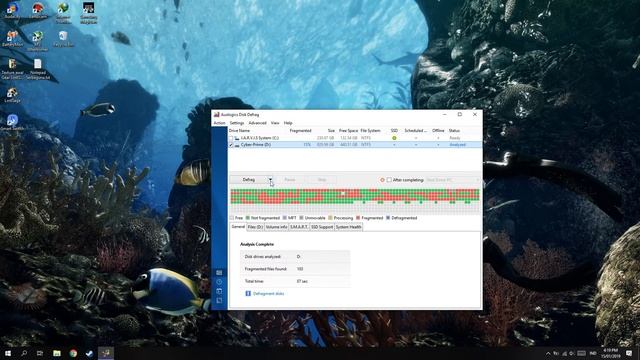
Task: Open Task View from the taskbar
Action: (40, 353)
